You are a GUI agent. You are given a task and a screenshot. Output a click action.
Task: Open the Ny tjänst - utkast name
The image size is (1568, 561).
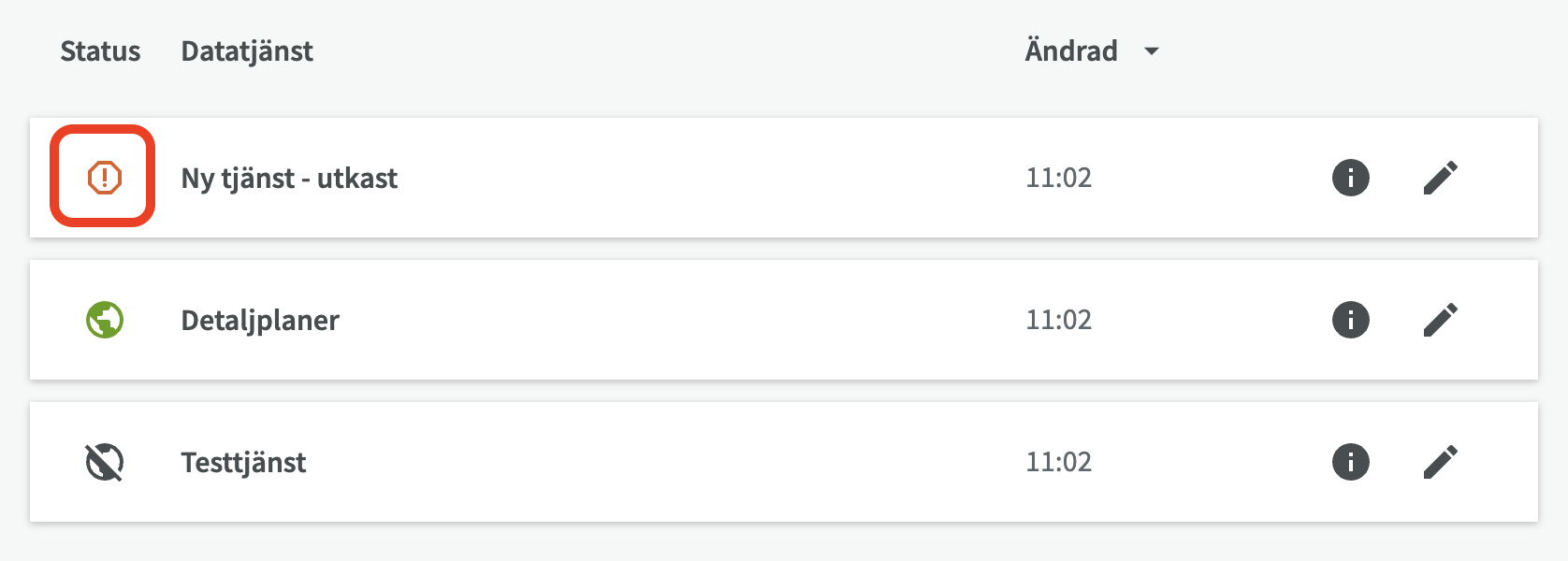(289, 178)
